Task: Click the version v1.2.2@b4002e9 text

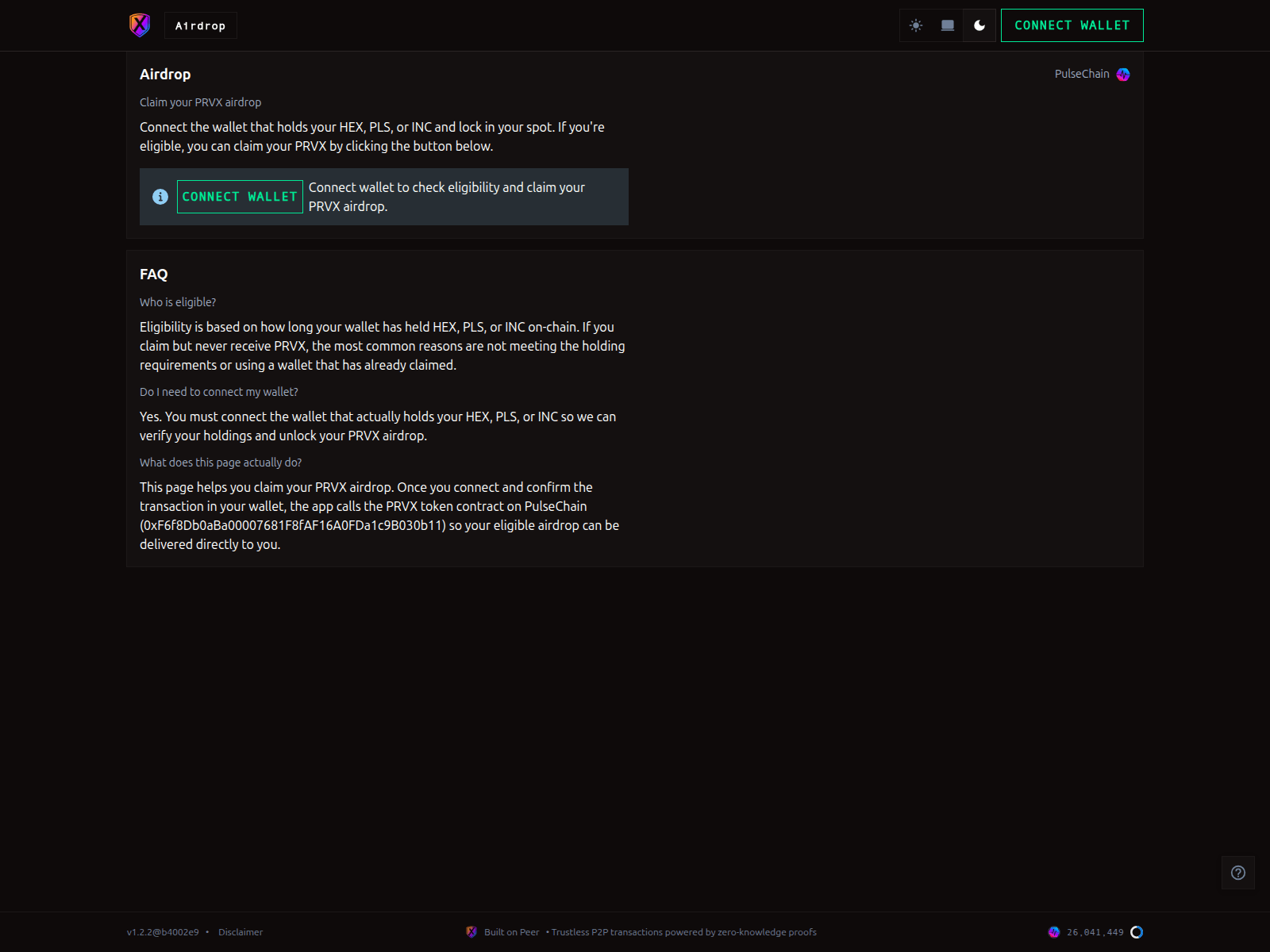Action: pos(163,932)
